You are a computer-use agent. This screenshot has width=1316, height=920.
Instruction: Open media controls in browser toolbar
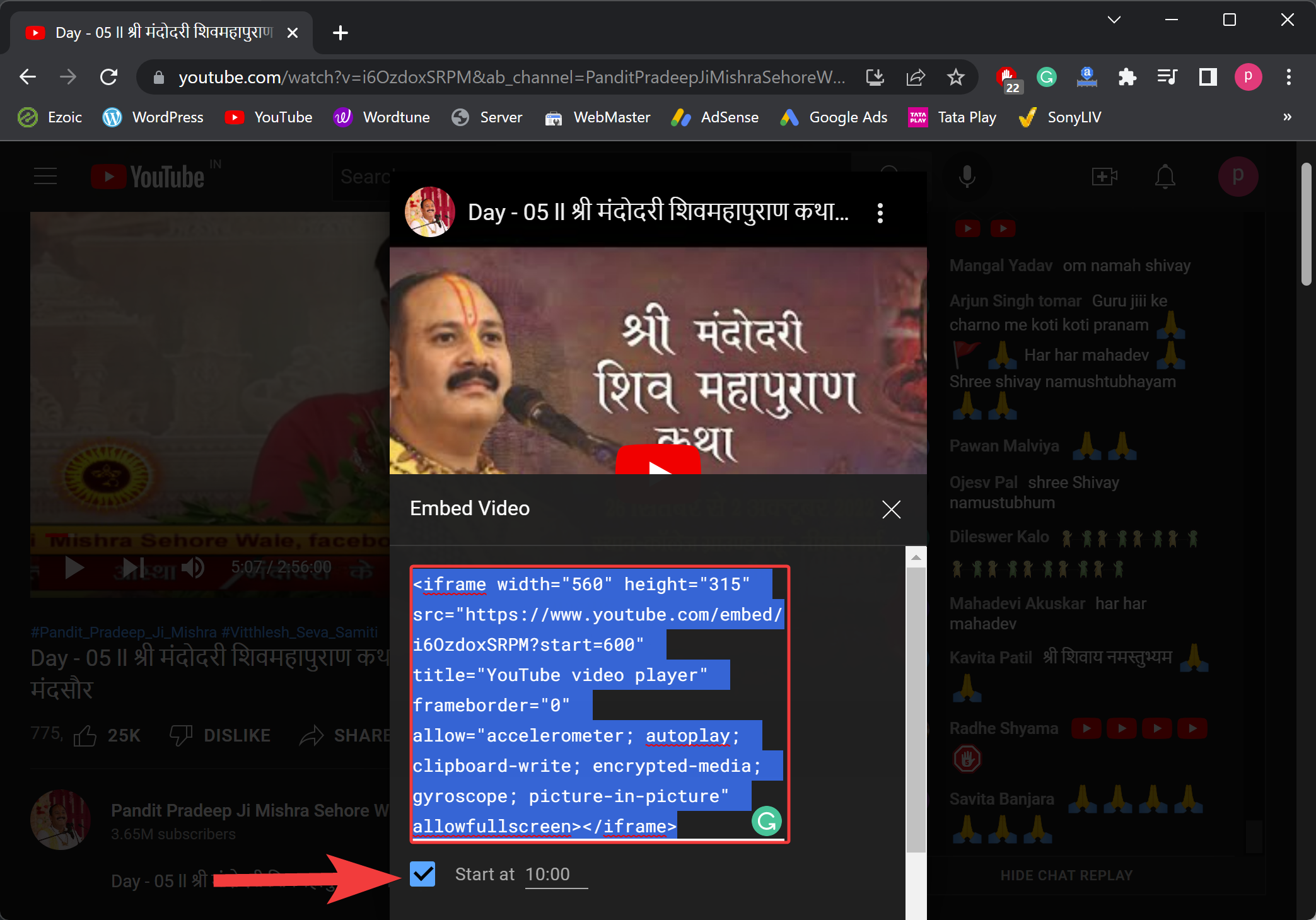tap(1168, 77)
